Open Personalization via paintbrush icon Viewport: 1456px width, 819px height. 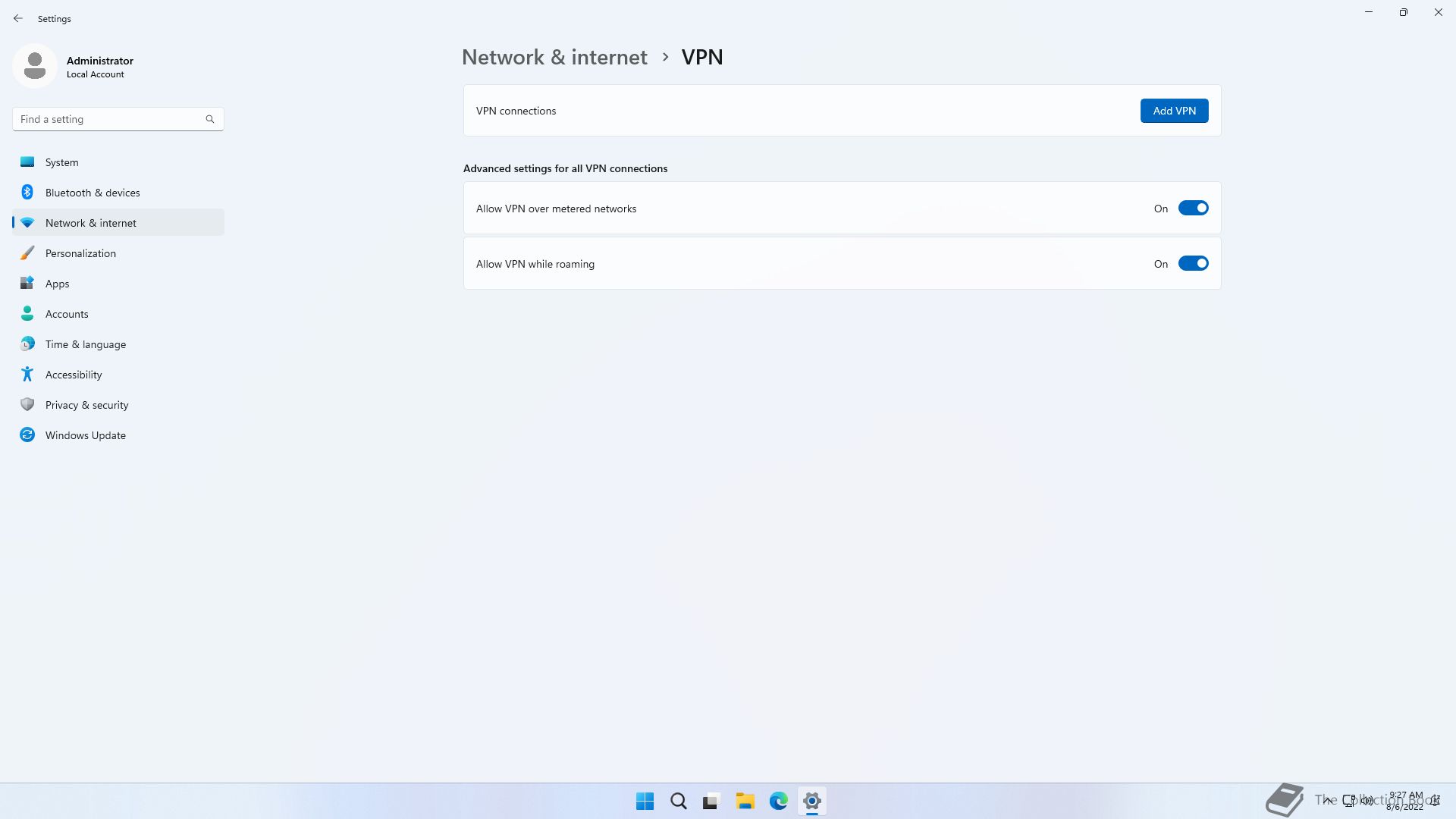coord(27,253)
